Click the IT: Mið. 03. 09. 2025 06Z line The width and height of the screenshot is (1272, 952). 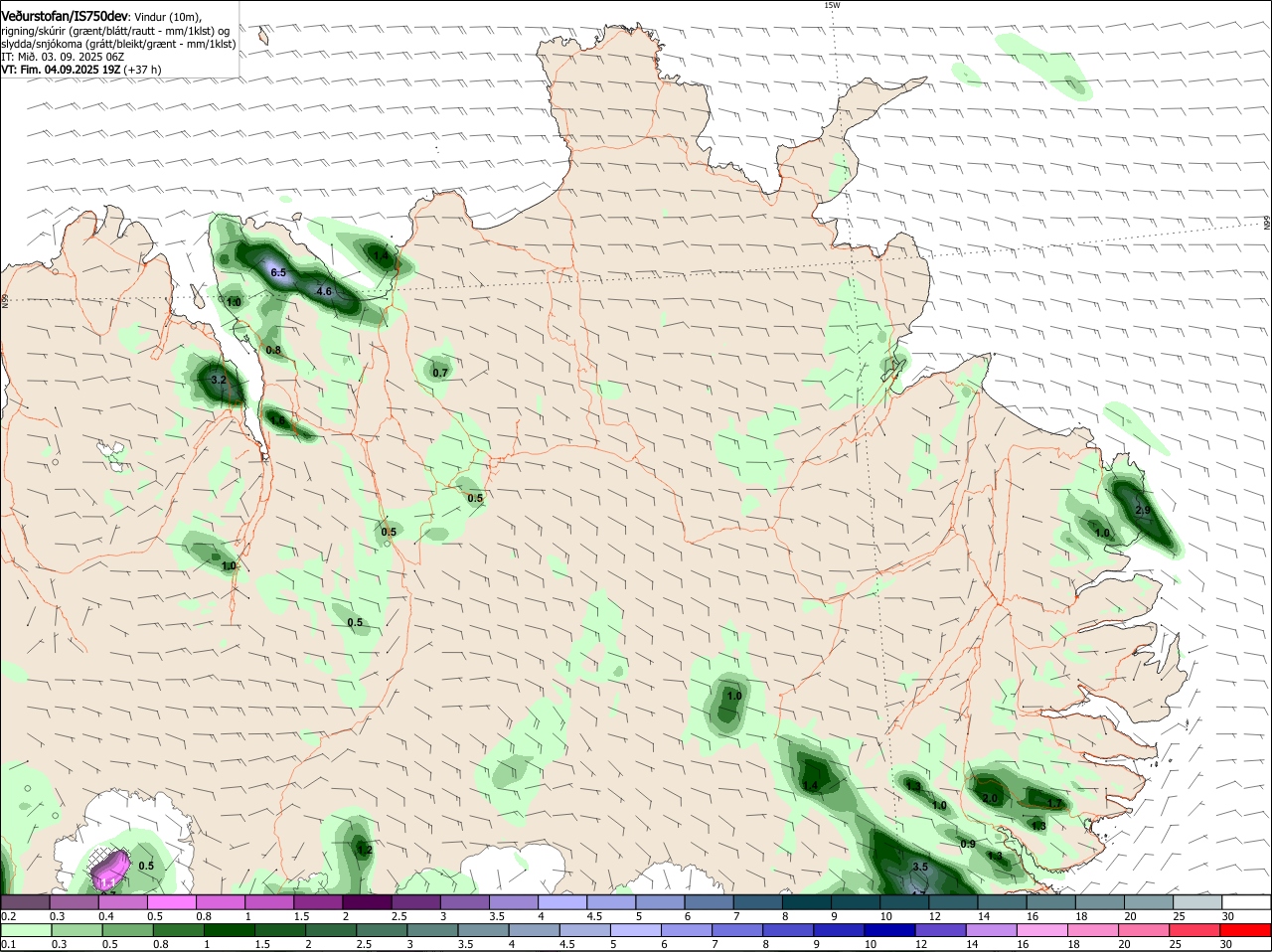tap(63, 57)
